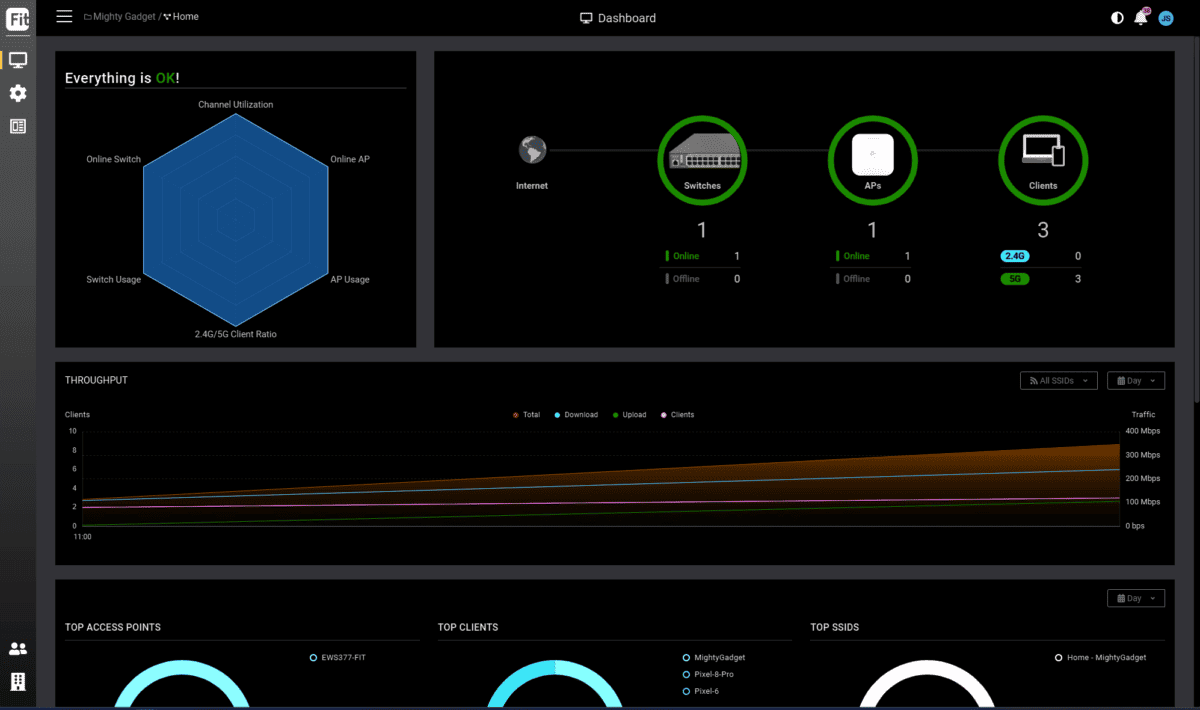Click Home in the breadcrumb navigation
Viewport: 1200px width, 710px height.
[186, 16]
